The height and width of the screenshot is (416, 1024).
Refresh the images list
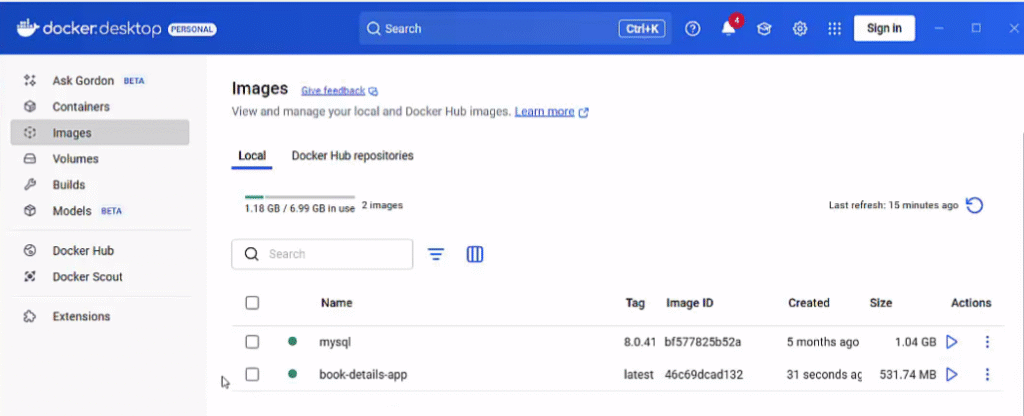974,206
